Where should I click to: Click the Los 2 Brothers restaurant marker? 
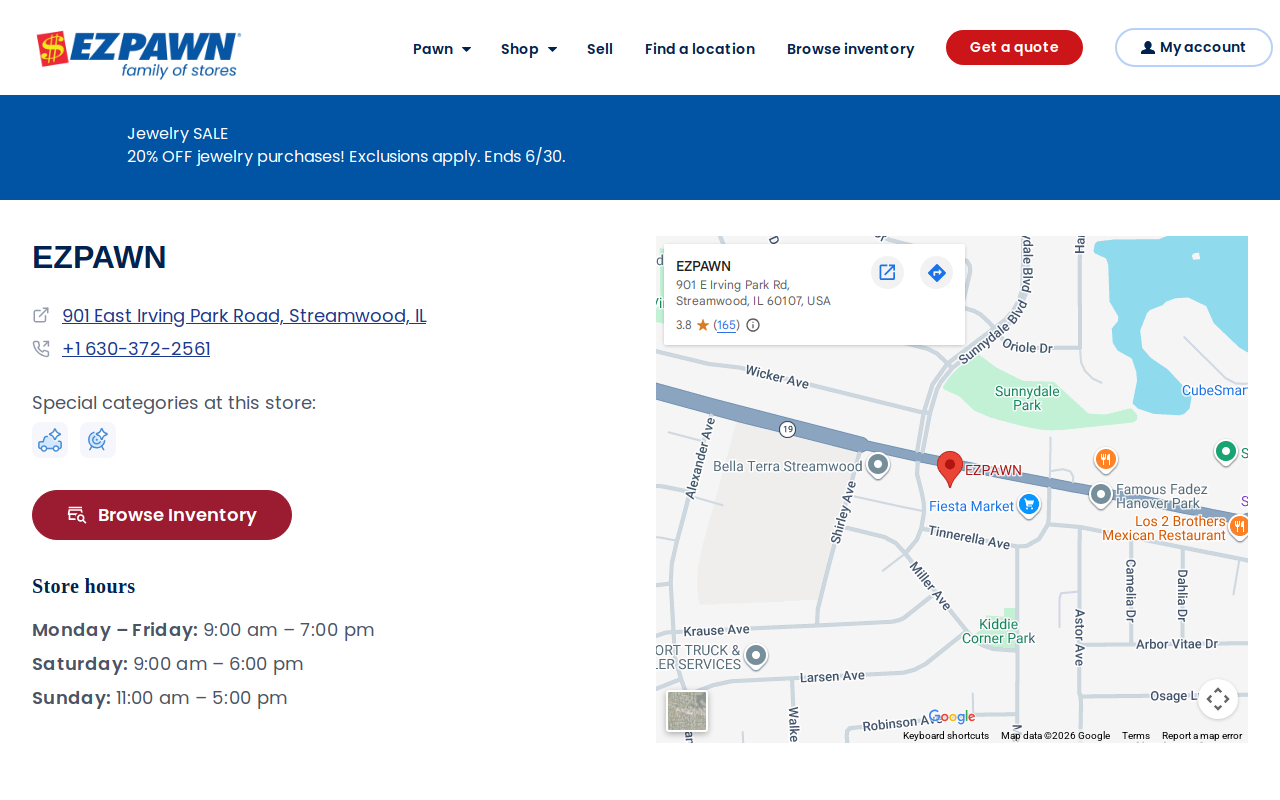(x=1239, y=525)
